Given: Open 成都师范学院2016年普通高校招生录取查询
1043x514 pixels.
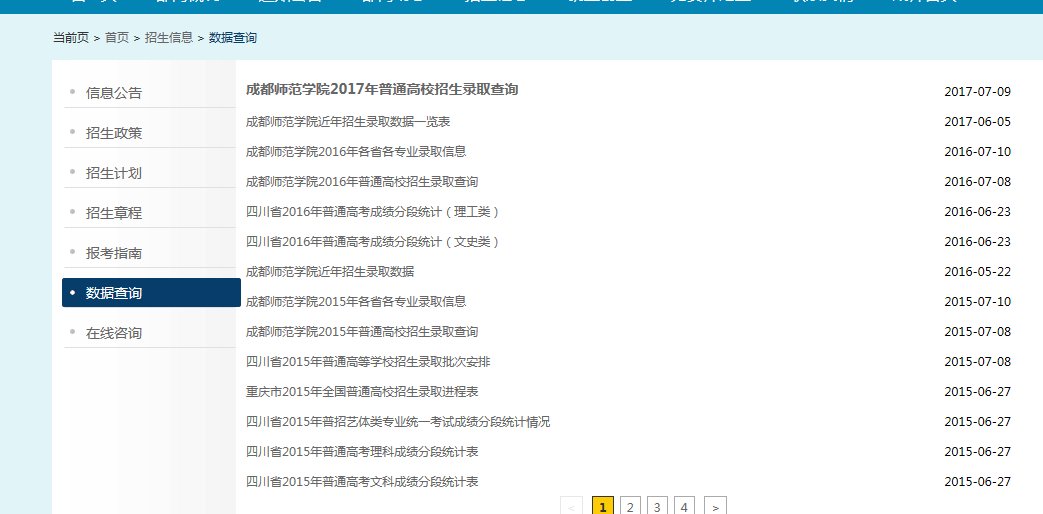Looking at the screenshot, I should tap(362, 182).
